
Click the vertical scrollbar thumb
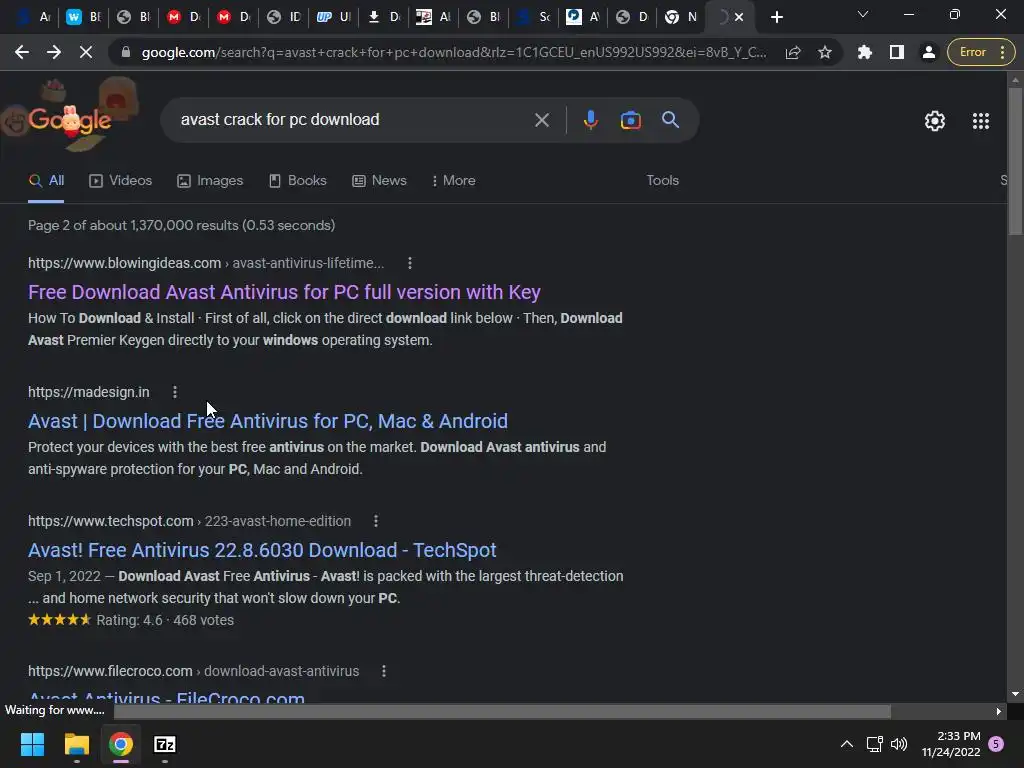point(1015,160)
